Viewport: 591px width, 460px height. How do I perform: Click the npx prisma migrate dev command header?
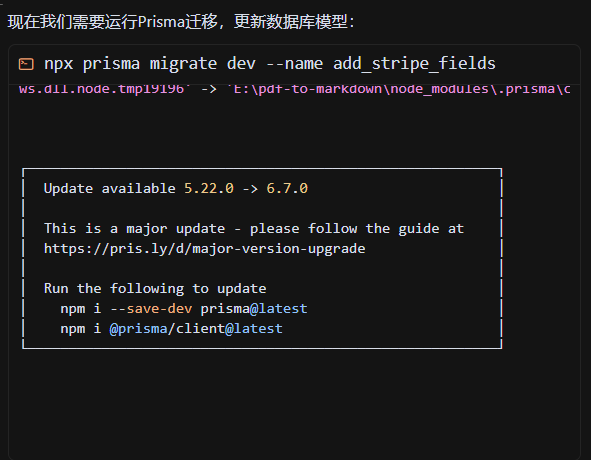coord(270,63)
